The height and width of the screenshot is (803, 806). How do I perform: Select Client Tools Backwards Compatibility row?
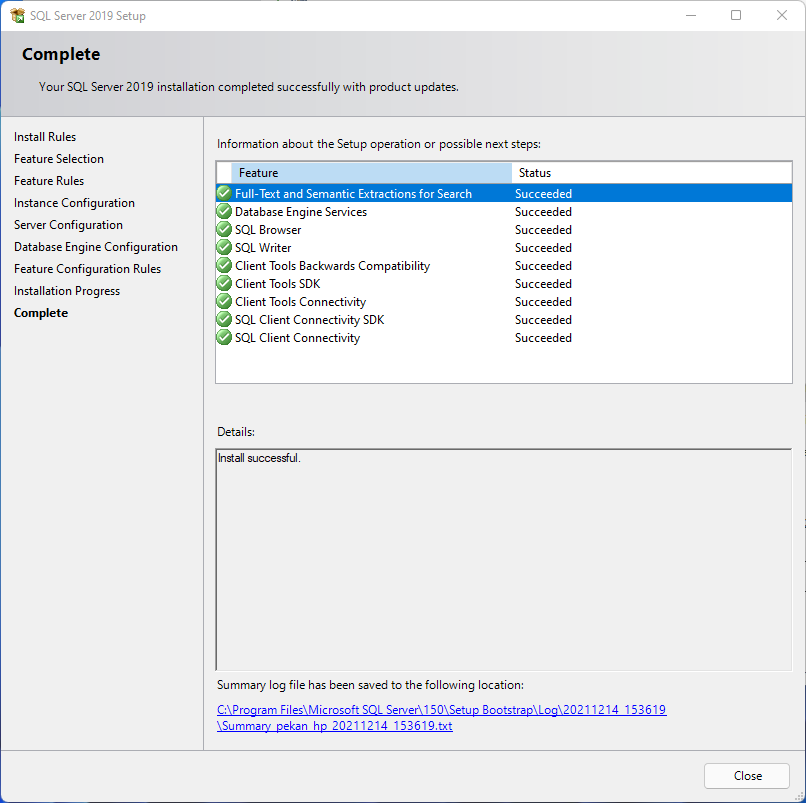coord(504,265)
